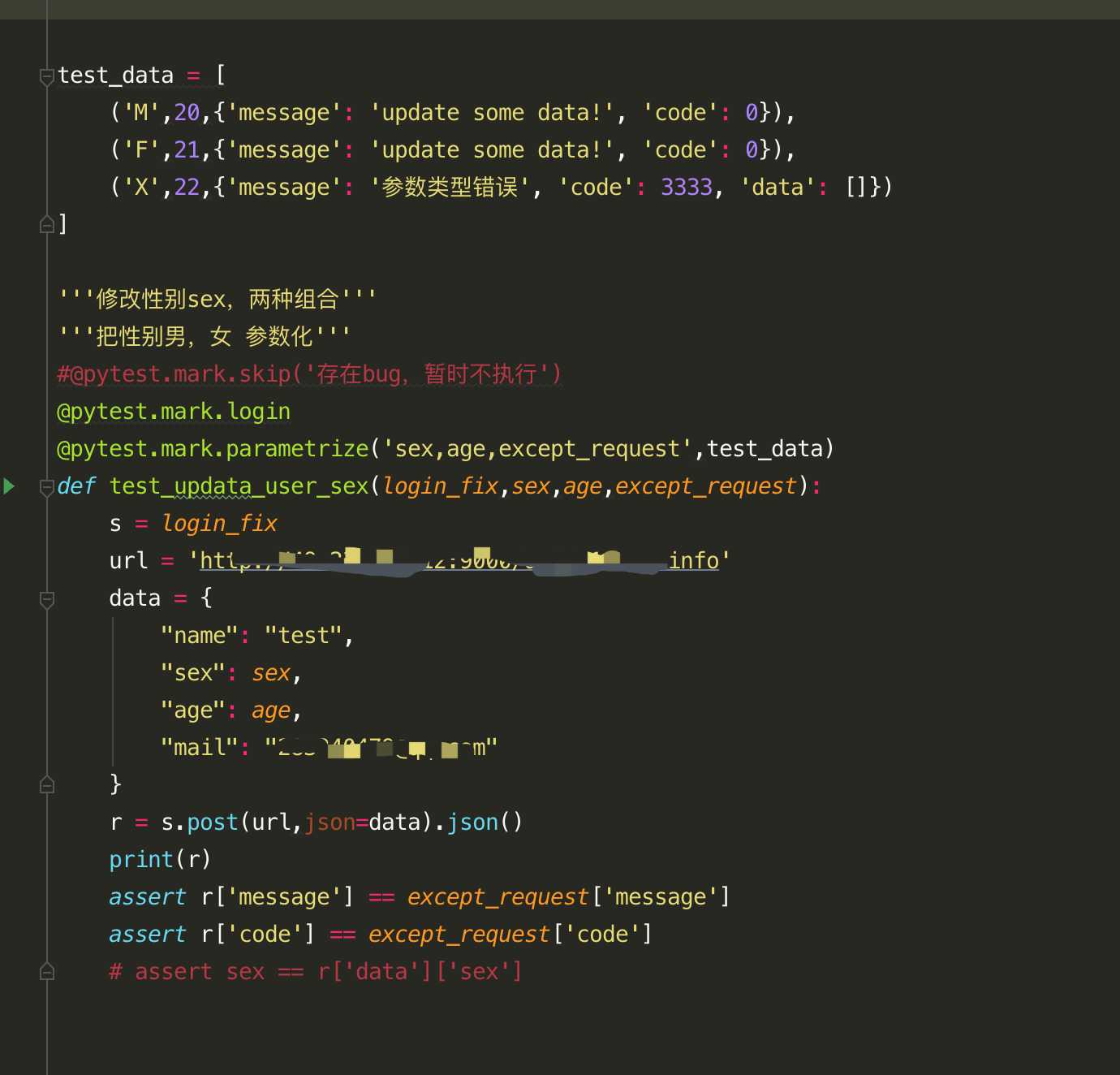
Task: Click the json= keyword argument
Action: click(336, 822)
